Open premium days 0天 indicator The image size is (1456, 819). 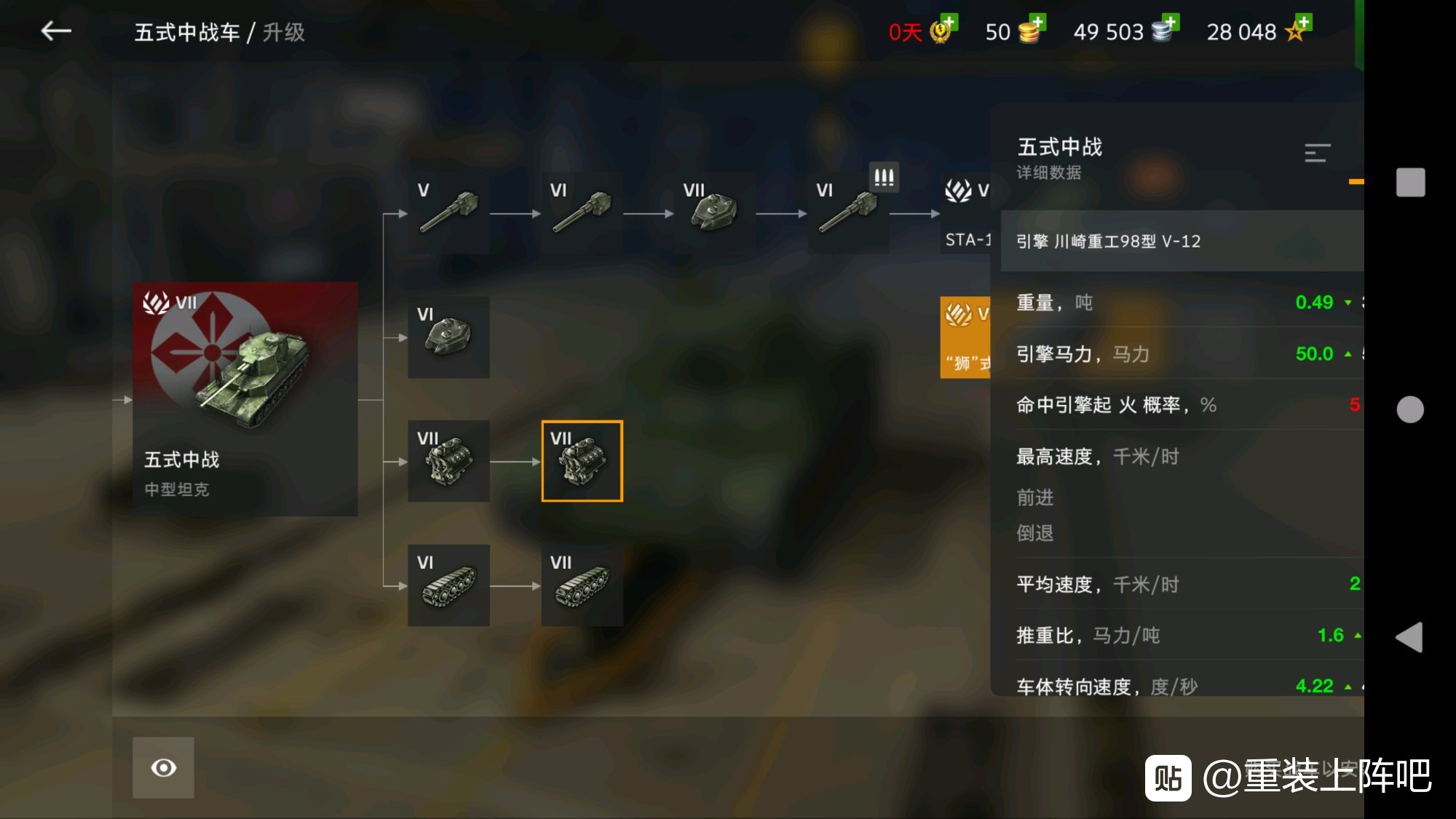tap(922, 31)
